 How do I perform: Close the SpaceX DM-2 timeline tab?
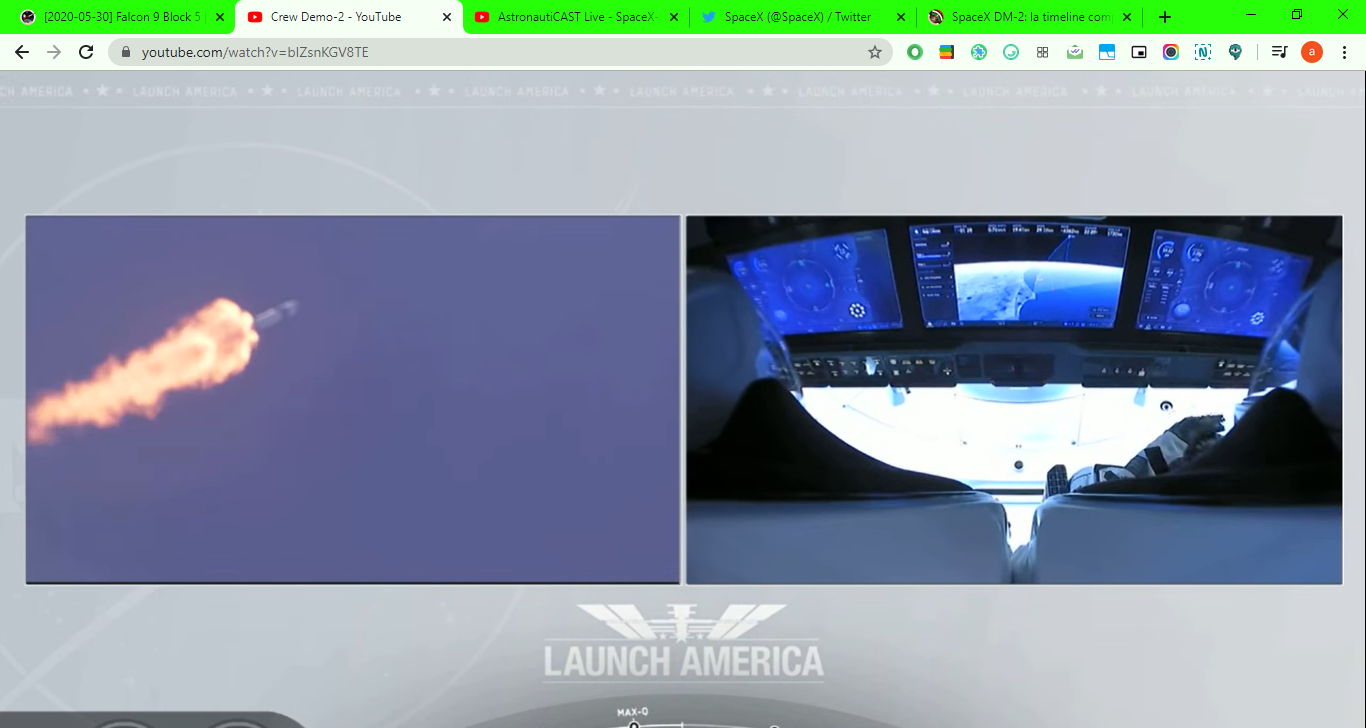(x=1127, y=17)
